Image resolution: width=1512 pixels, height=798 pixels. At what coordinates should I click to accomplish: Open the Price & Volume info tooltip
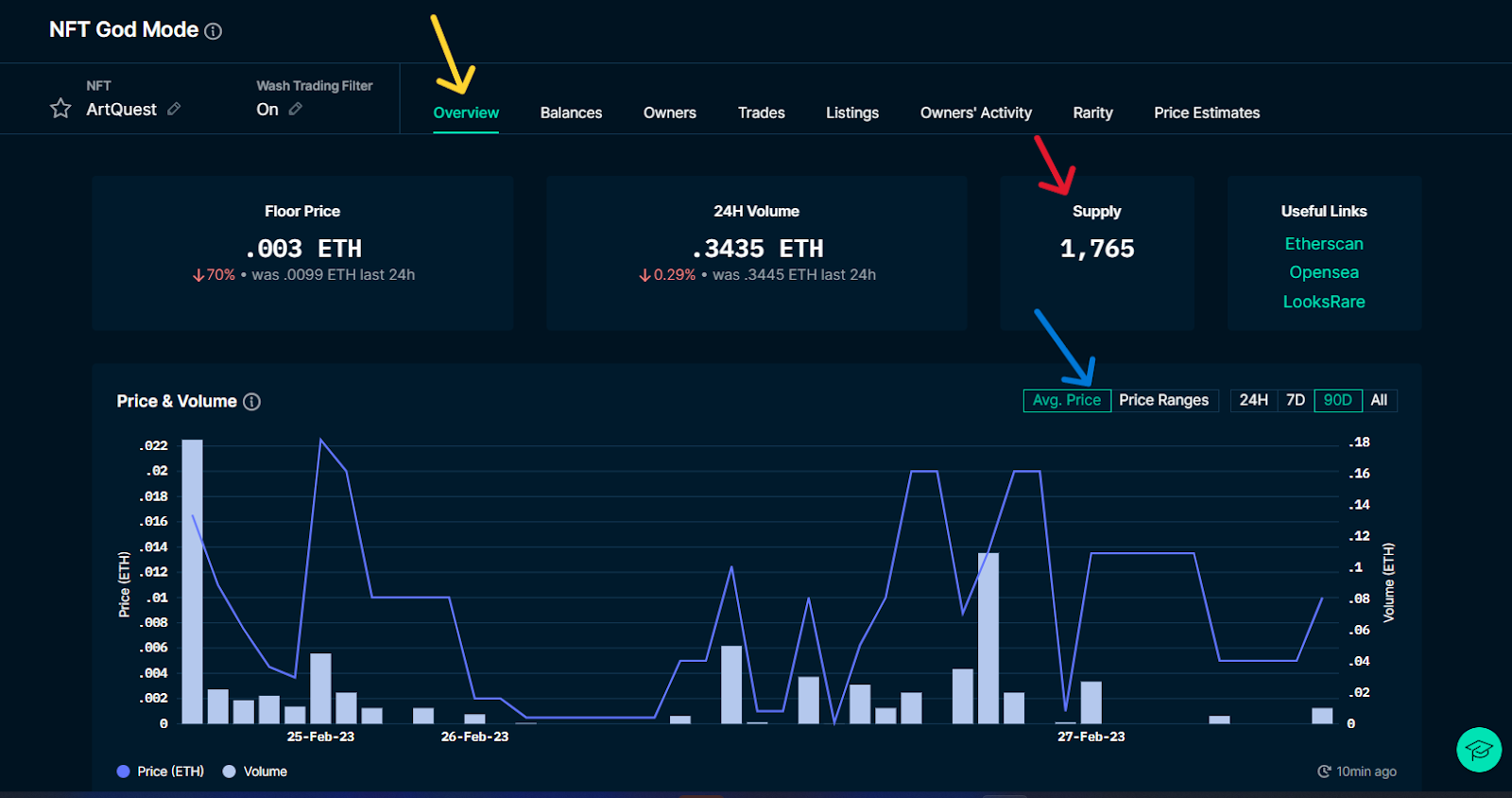point(251,402)
